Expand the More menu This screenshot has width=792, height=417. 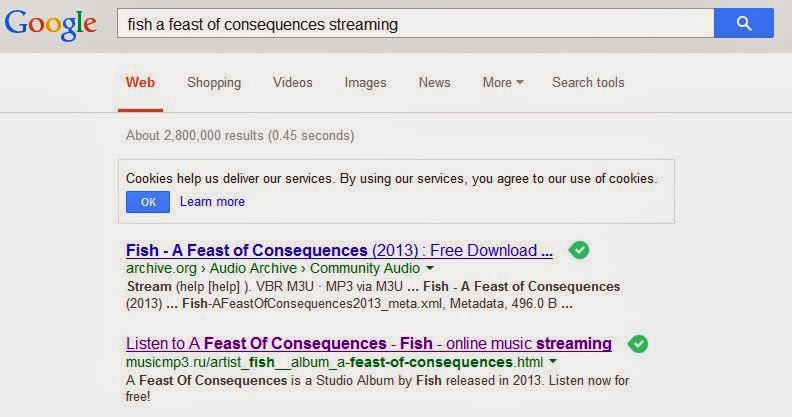pos(503,82)
